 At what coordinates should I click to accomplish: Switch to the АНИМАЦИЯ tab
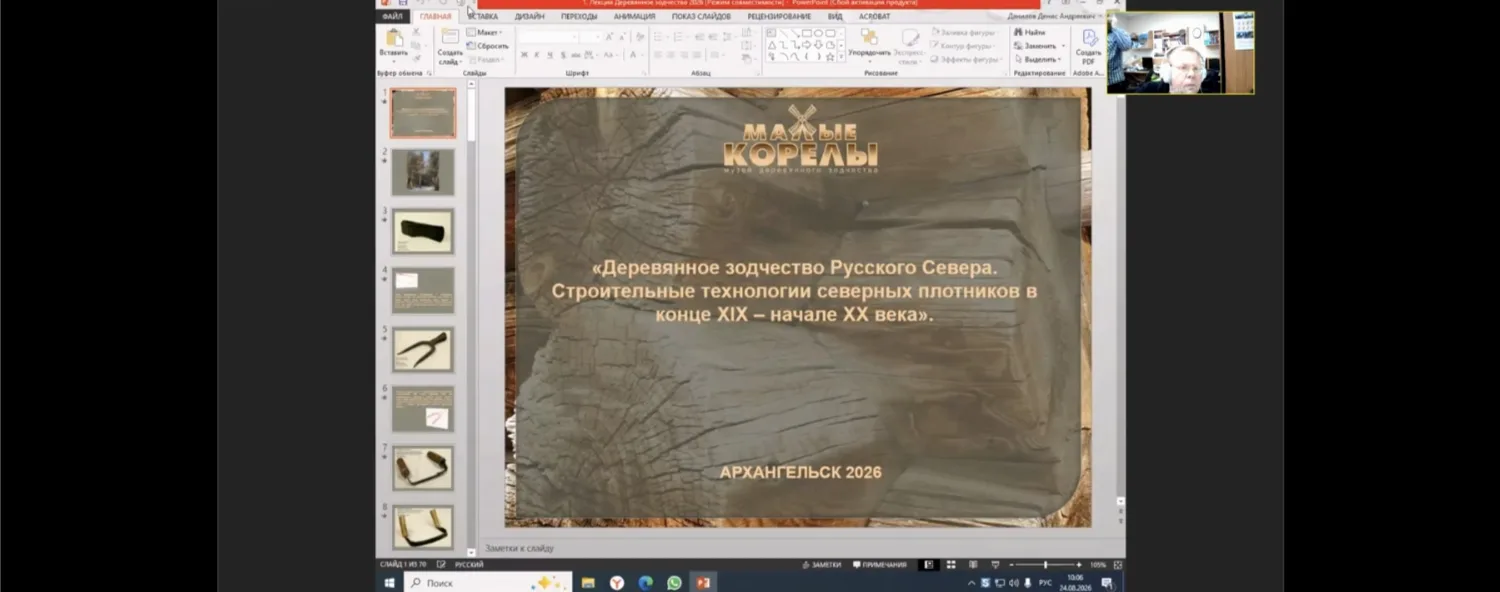point(635,16)
